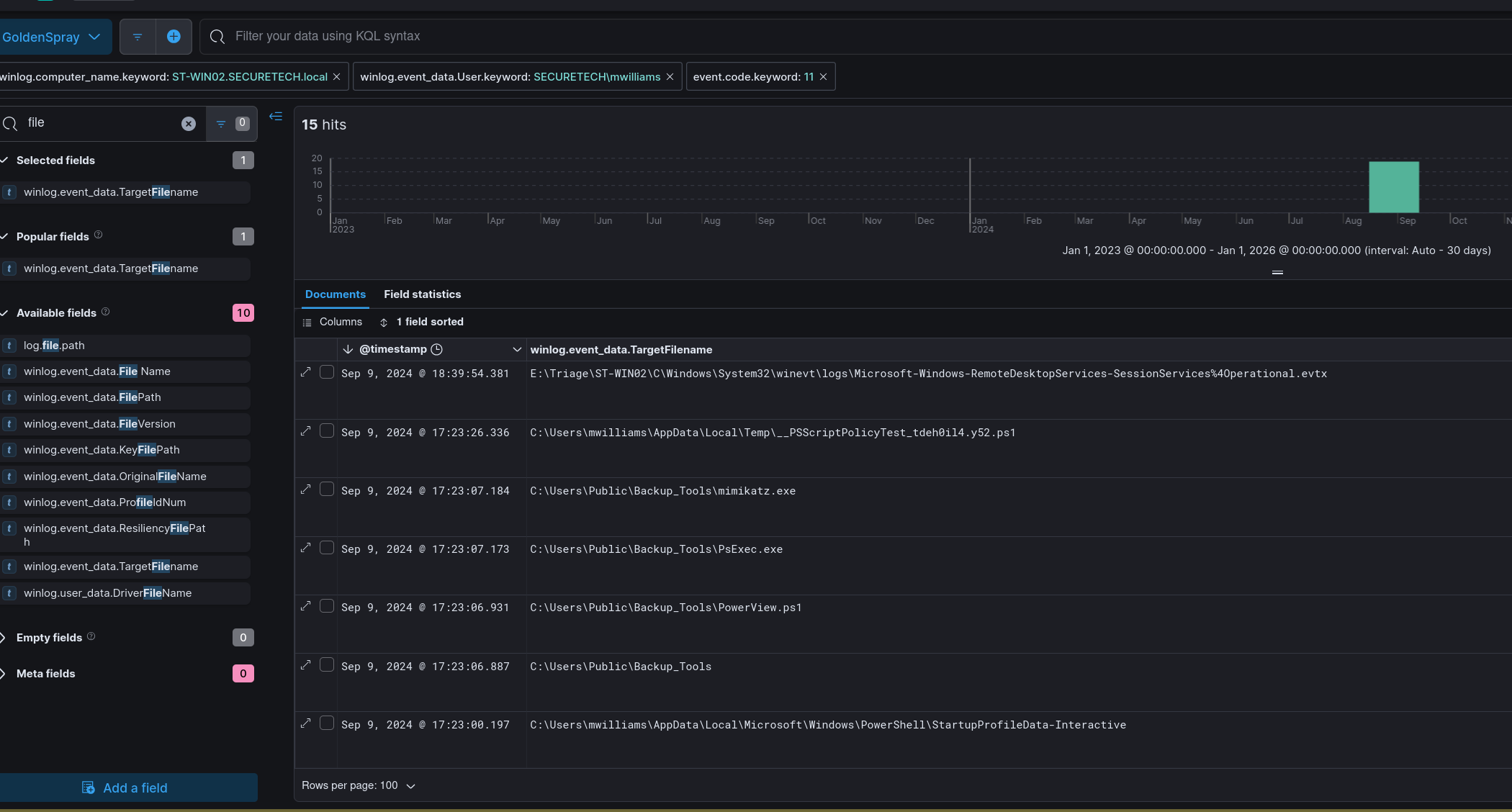Open the saved filter menu icon
The width and height of the screenshot is (1512, 812).
[x=138, y=37]
